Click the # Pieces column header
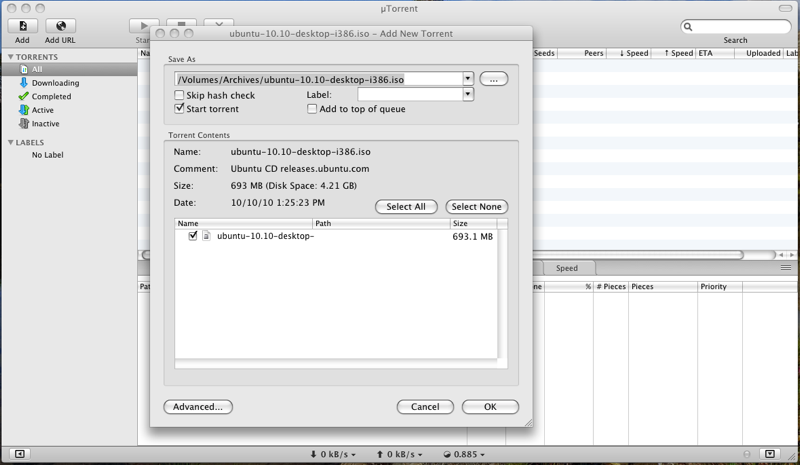This screenshot has width=800, height=465. (x=611, y=287)
